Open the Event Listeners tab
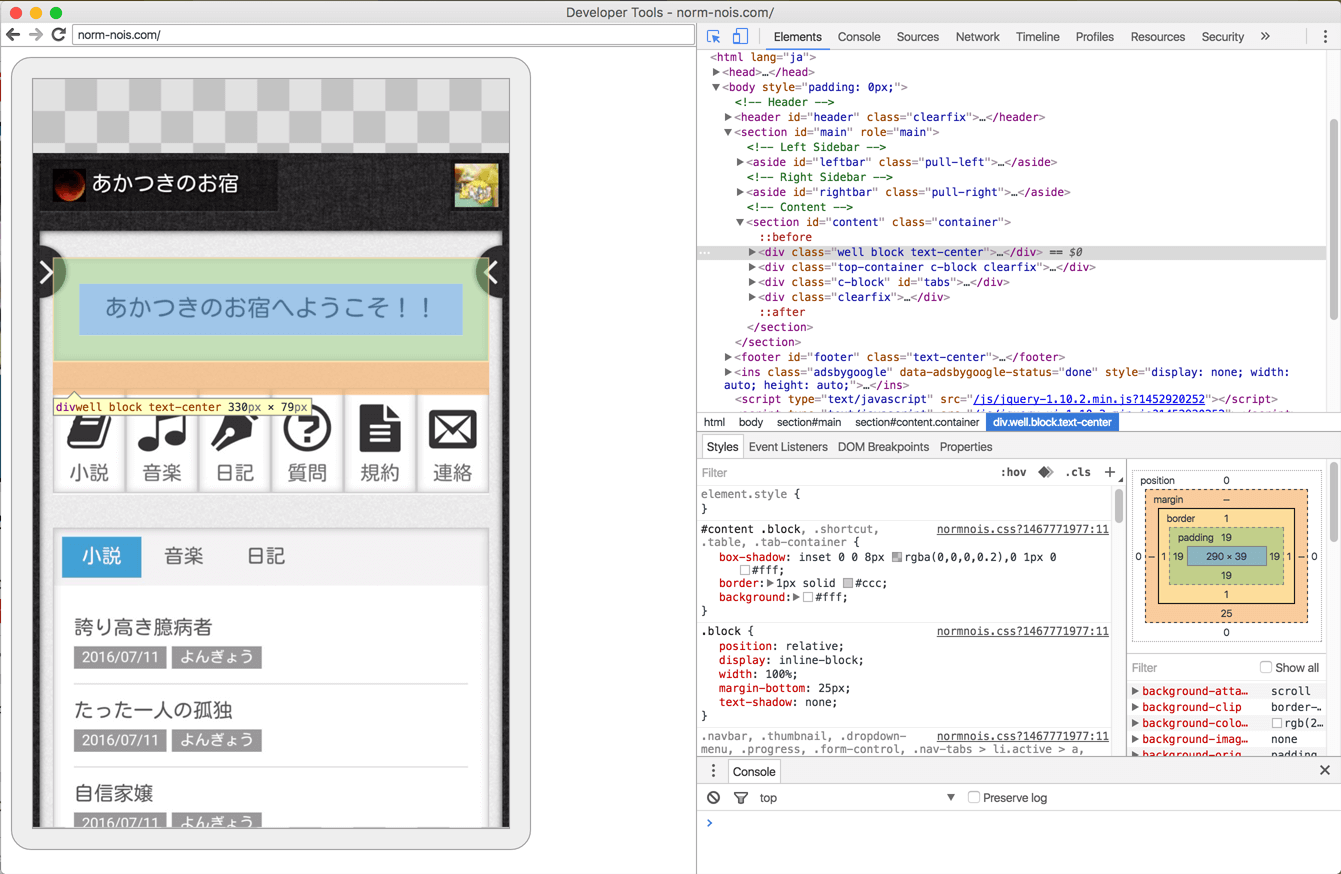The width and height of the screenshot is (1341, 874). coord(788,447)
